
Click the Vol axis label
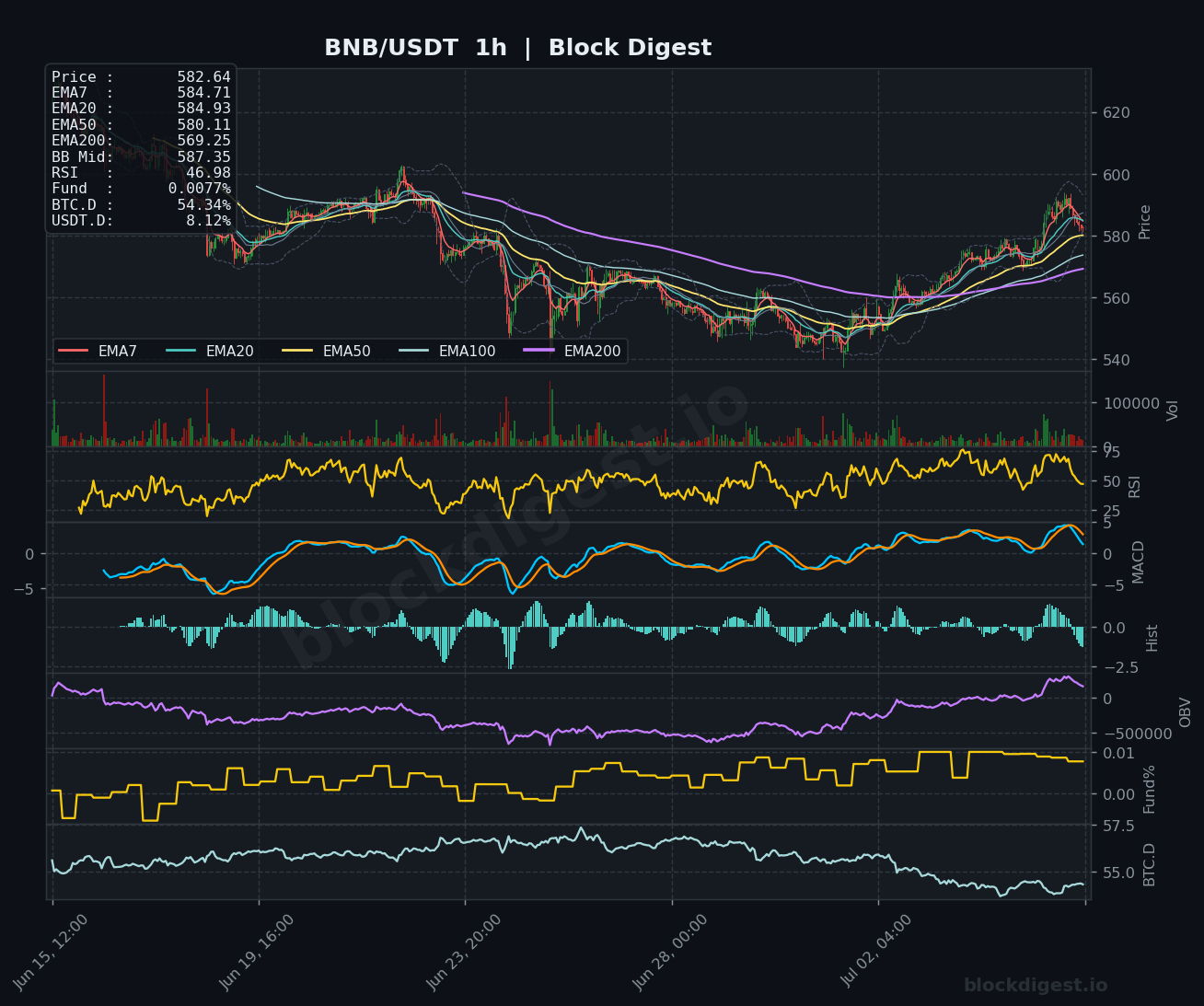point(1172,410)
